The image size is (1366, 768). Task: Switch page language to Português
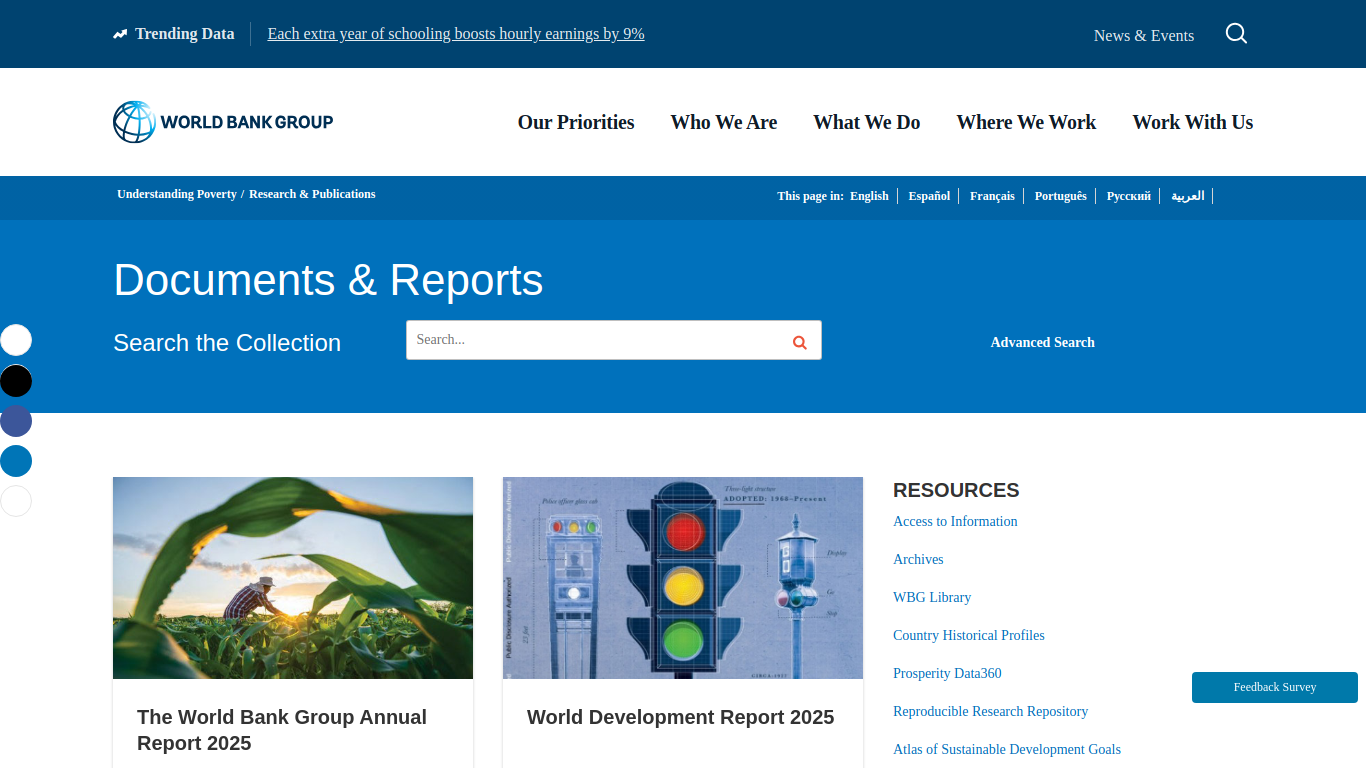click(x=1060, y=196)
